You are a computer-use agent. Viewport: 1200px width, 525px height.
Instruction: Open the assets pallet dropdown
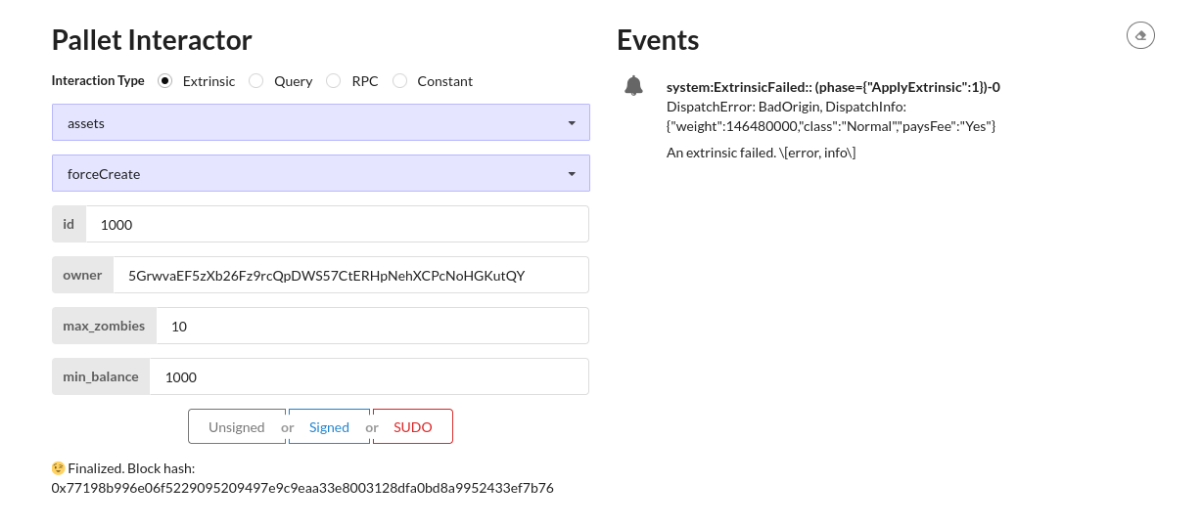(x=321, y=123)
